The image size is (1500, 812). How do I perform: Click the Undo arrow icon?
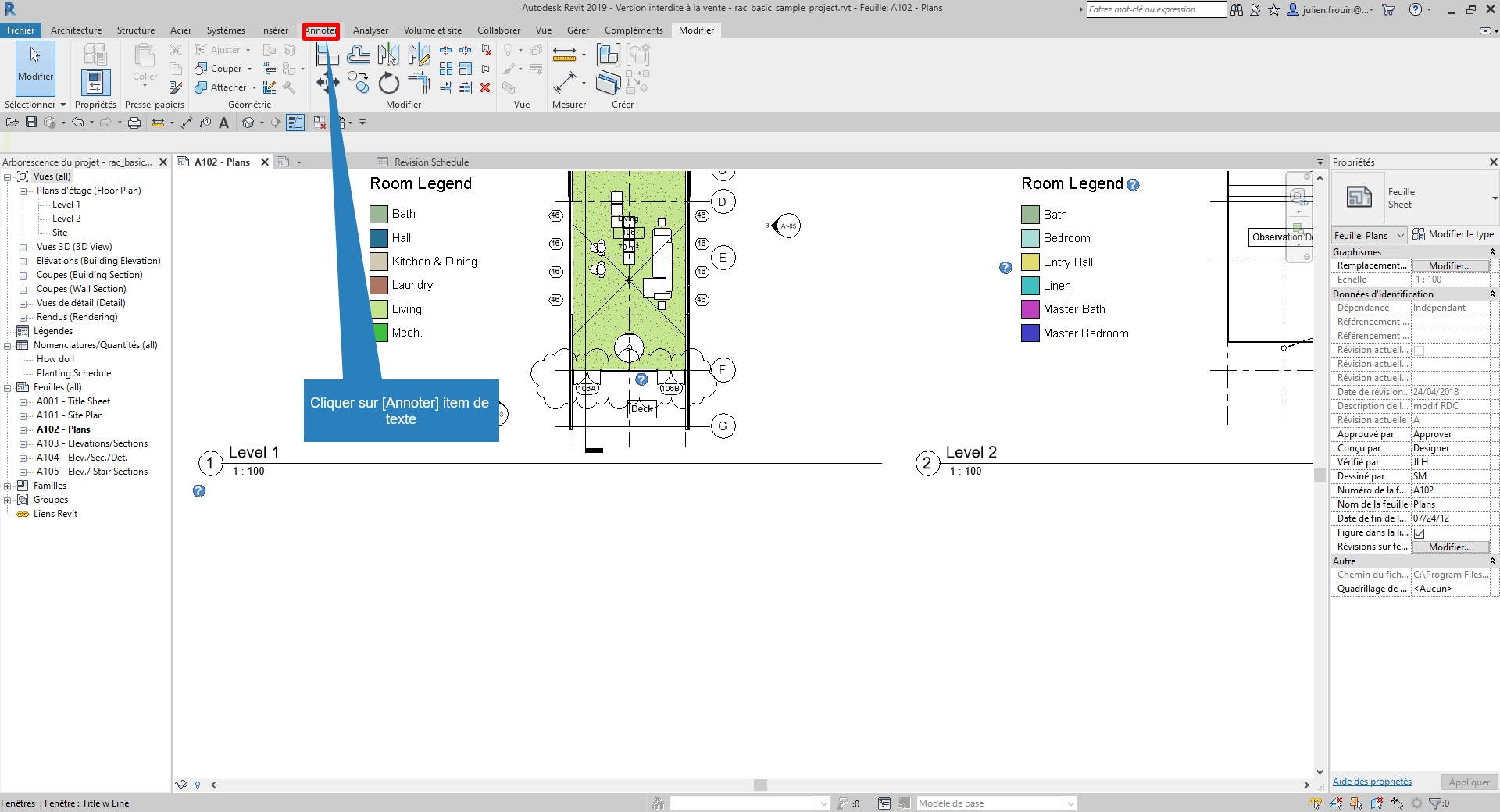pos(77,123)
